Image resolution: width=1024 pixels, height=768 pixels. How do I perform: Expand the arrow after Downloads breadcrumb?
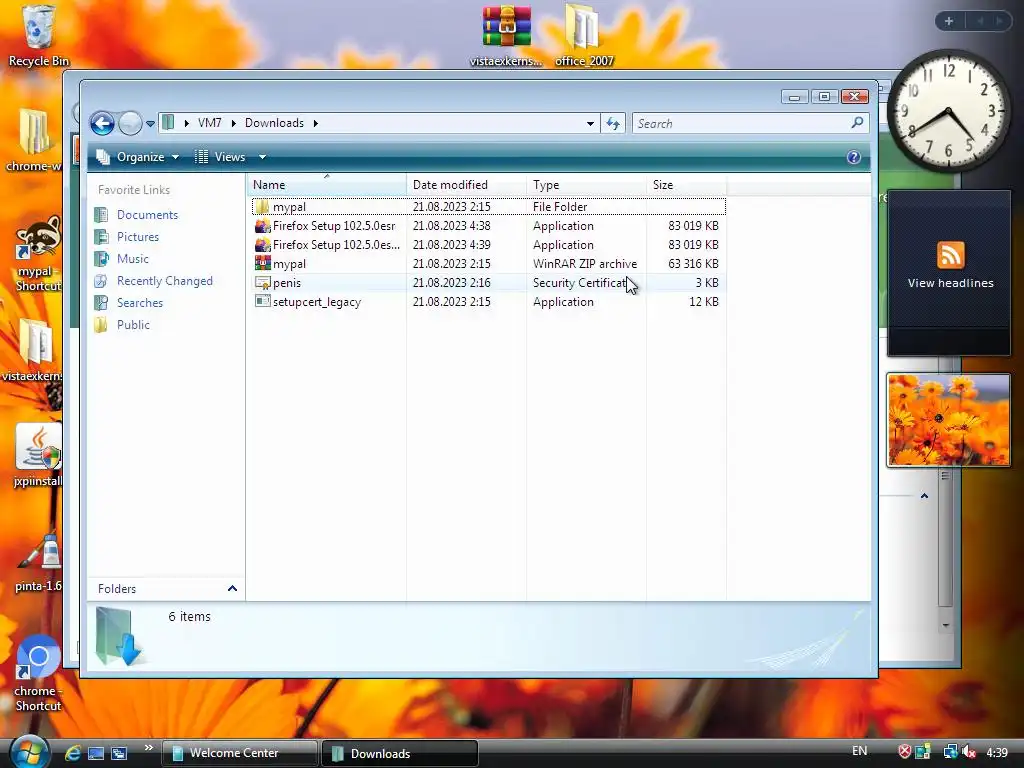tap(315, 123)
